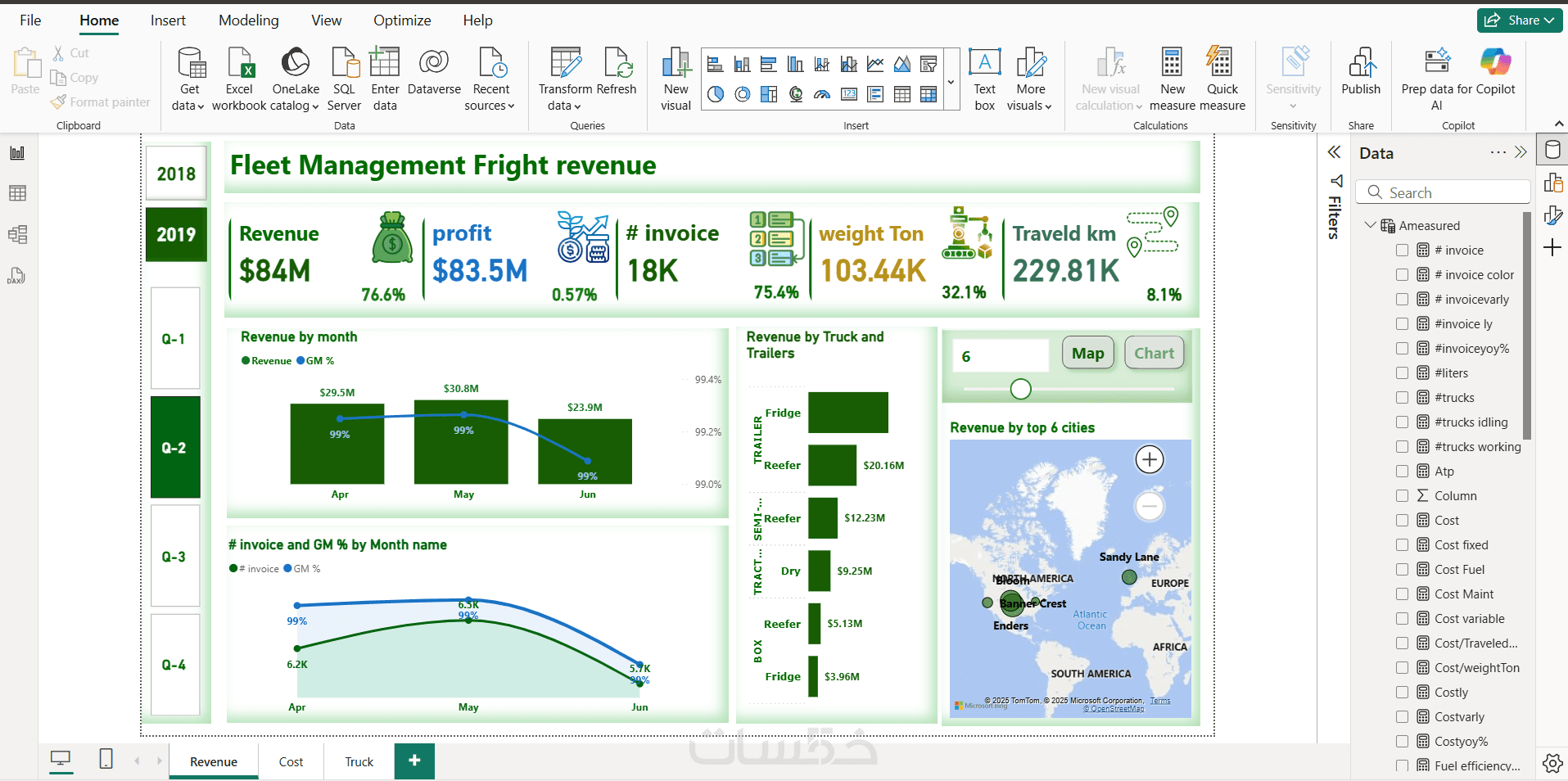Image resolution: width=1568 pixels, height=781 pixels.
Task: Open Data pane more options
Action: [x=1498, y=152]
